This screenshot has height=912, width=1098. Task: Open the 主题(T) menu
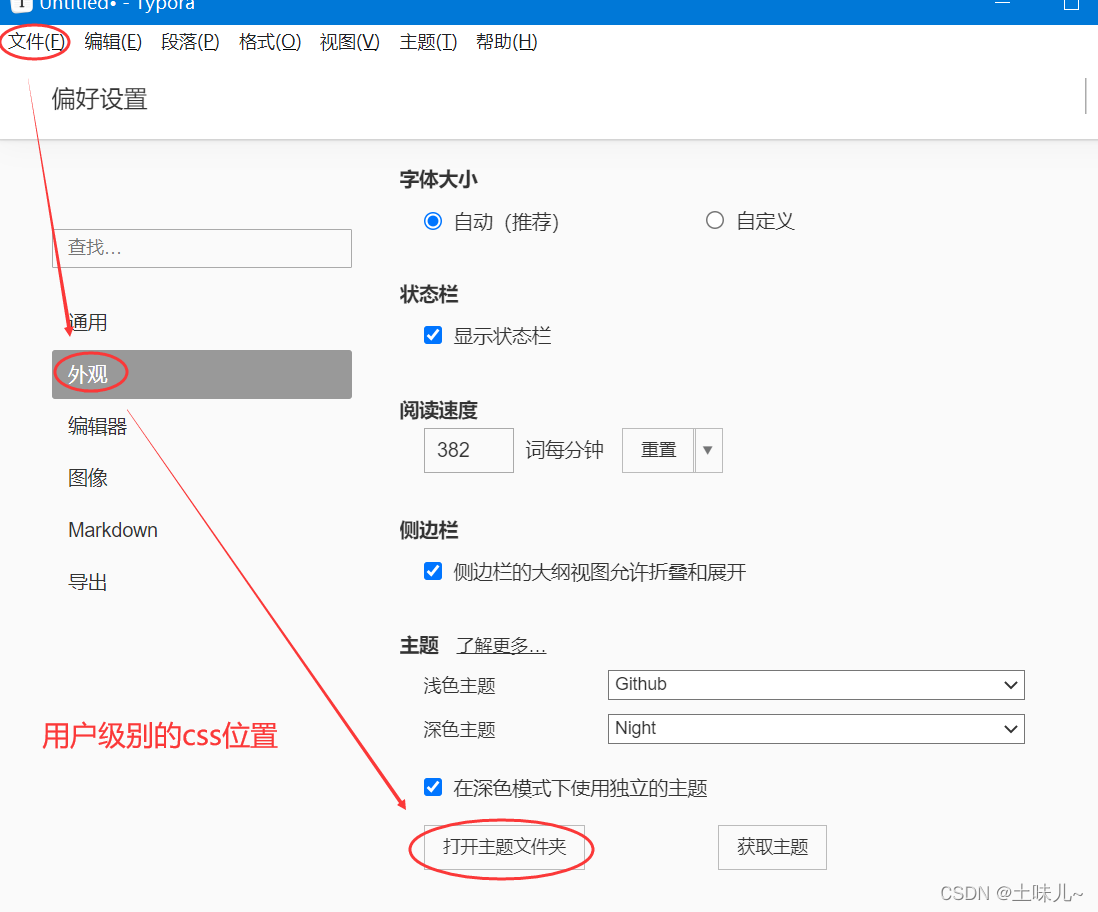(x=428, y=42)
